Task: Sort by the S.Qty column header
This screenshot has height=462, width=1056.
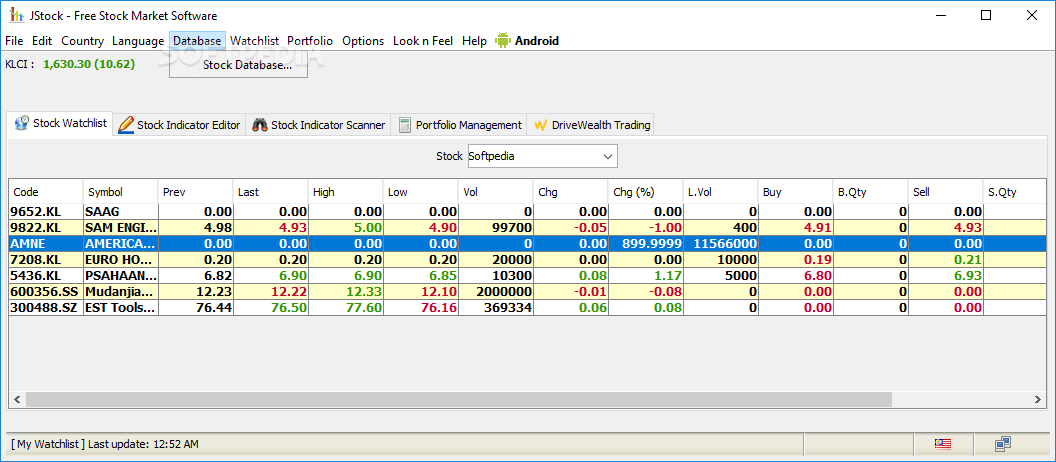Action: (1015, 192)
